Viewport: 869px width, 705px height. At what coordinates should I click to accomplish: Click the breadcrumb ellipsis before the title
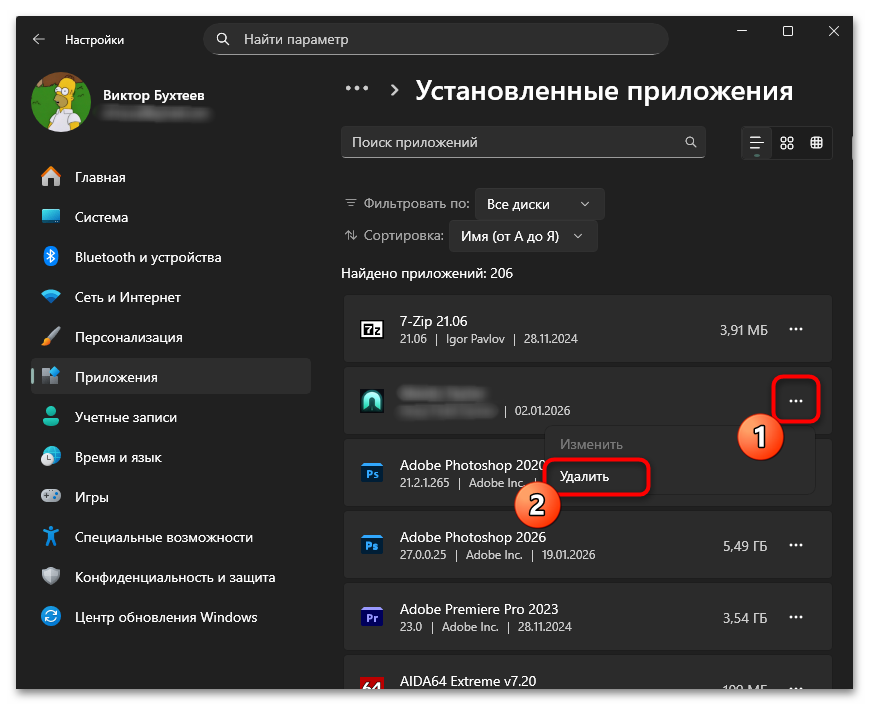pos(357,89)
